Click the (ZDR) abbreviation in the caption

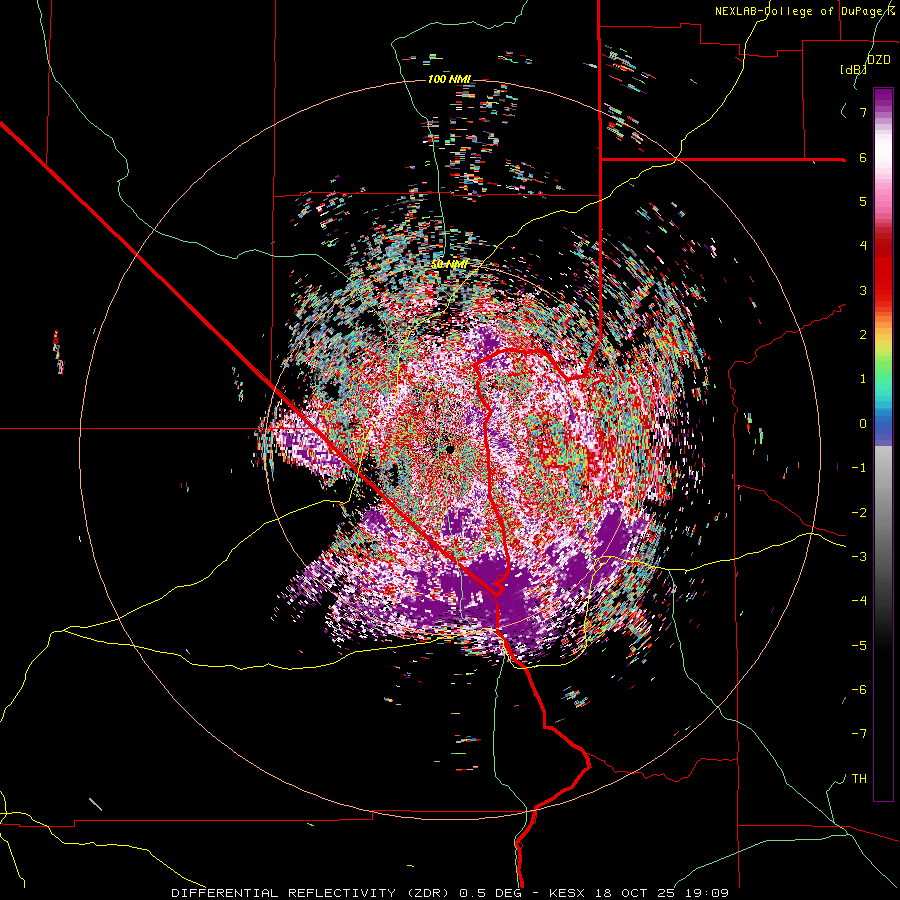coord(428,893)
